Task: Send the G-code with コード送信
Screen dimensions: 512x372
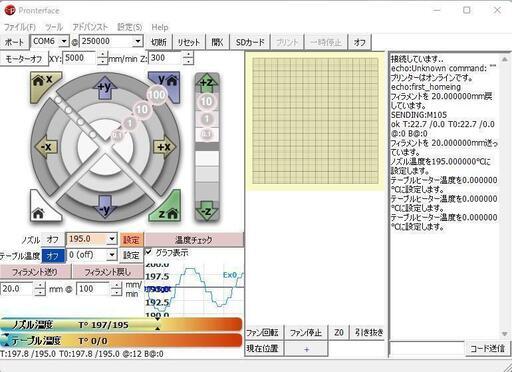Action: pyautogui.click(x=487, y=349)
